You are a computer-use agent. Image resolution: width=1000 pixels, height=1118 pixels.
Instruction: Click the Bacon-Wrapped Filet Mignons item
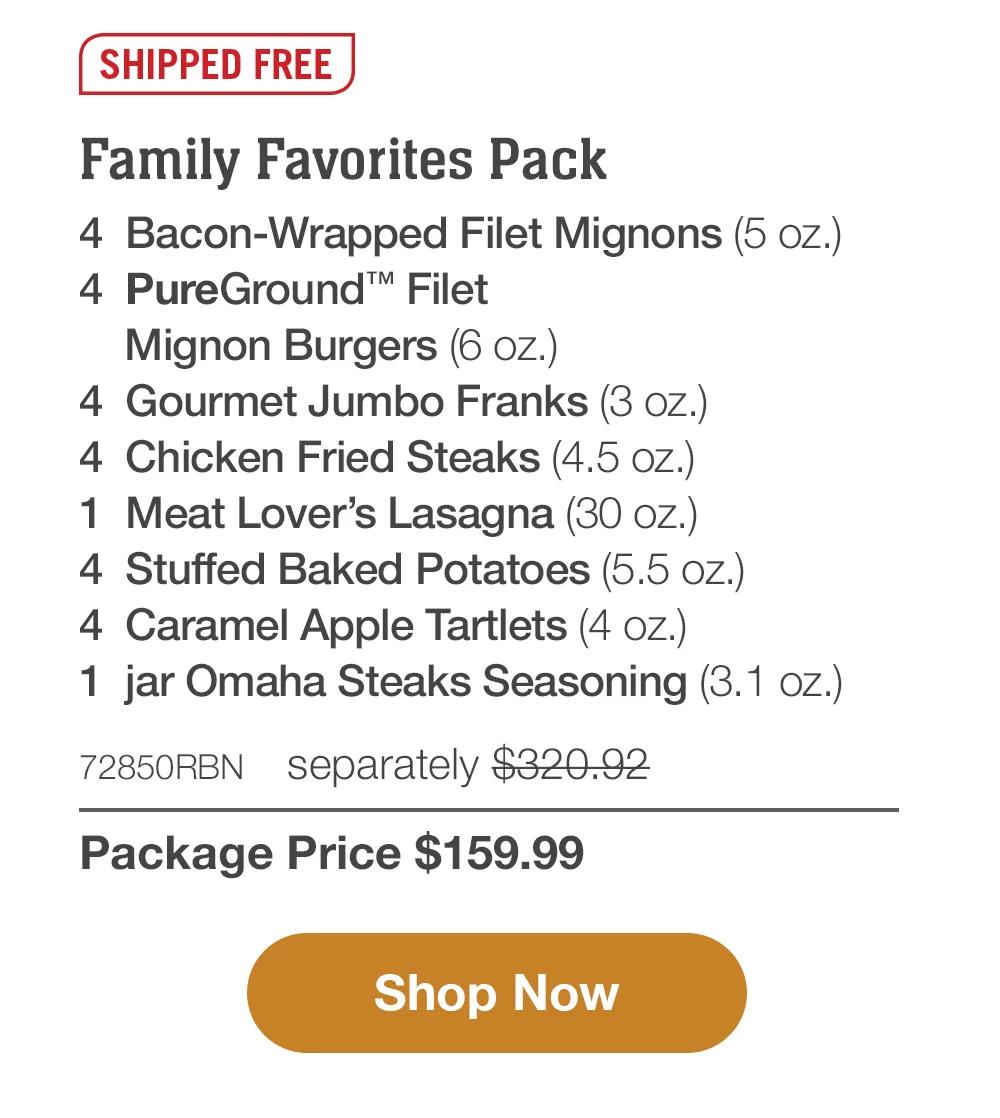click(425, 234)
